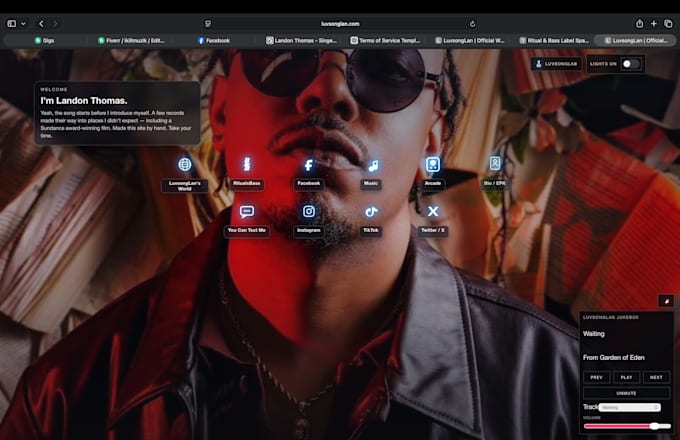Viewport: 680px width, 440px height.
Task: Click the NEXT button in jukebox
Action: tap(656, 377)
